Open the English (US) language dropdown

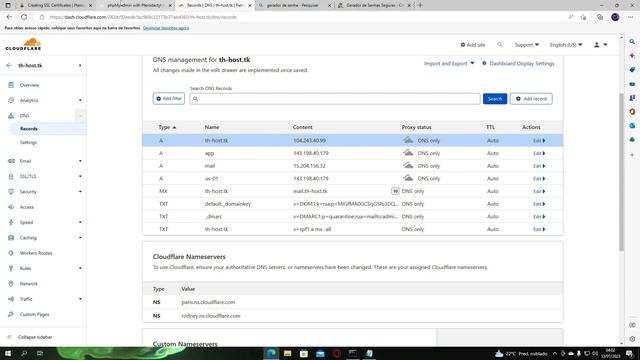pos(566,45)
